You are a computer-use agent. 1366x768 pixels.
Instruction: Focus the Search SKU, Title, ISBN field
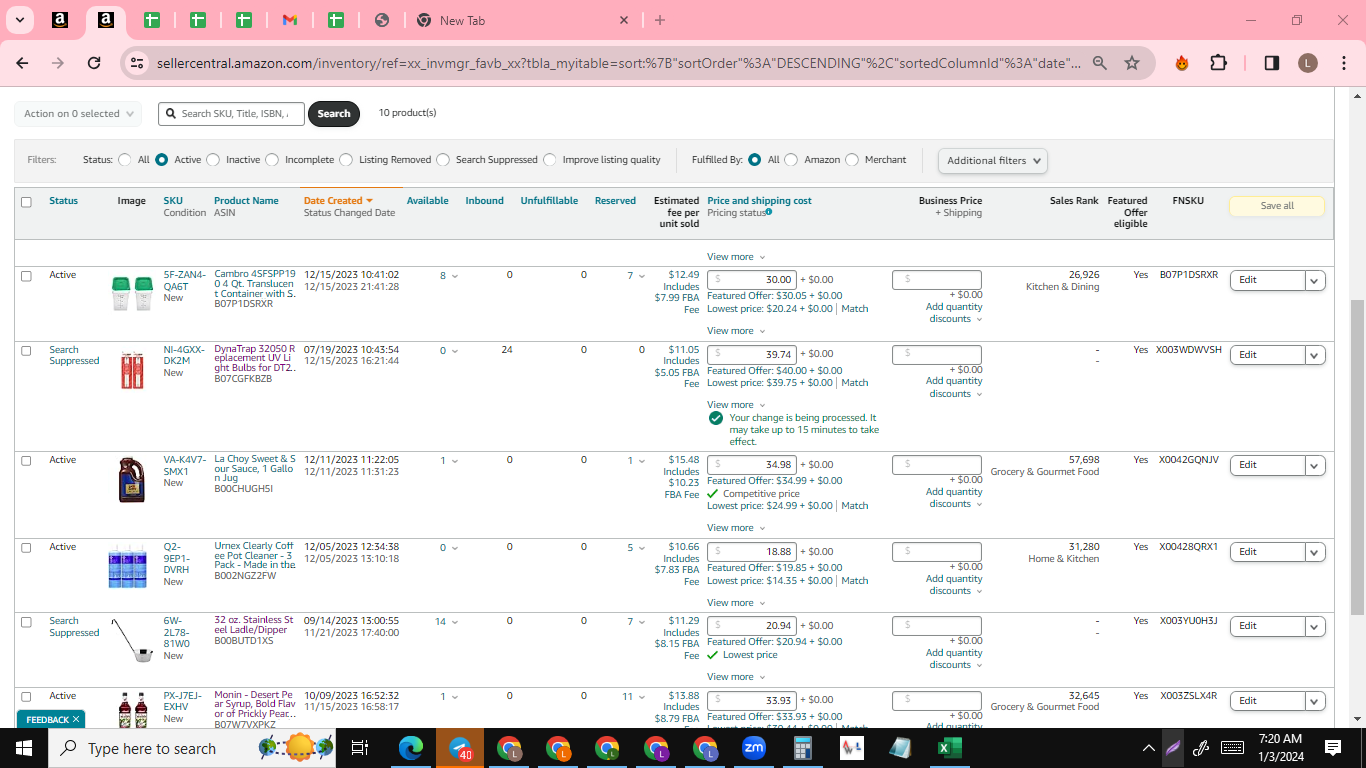pos(231,114)
